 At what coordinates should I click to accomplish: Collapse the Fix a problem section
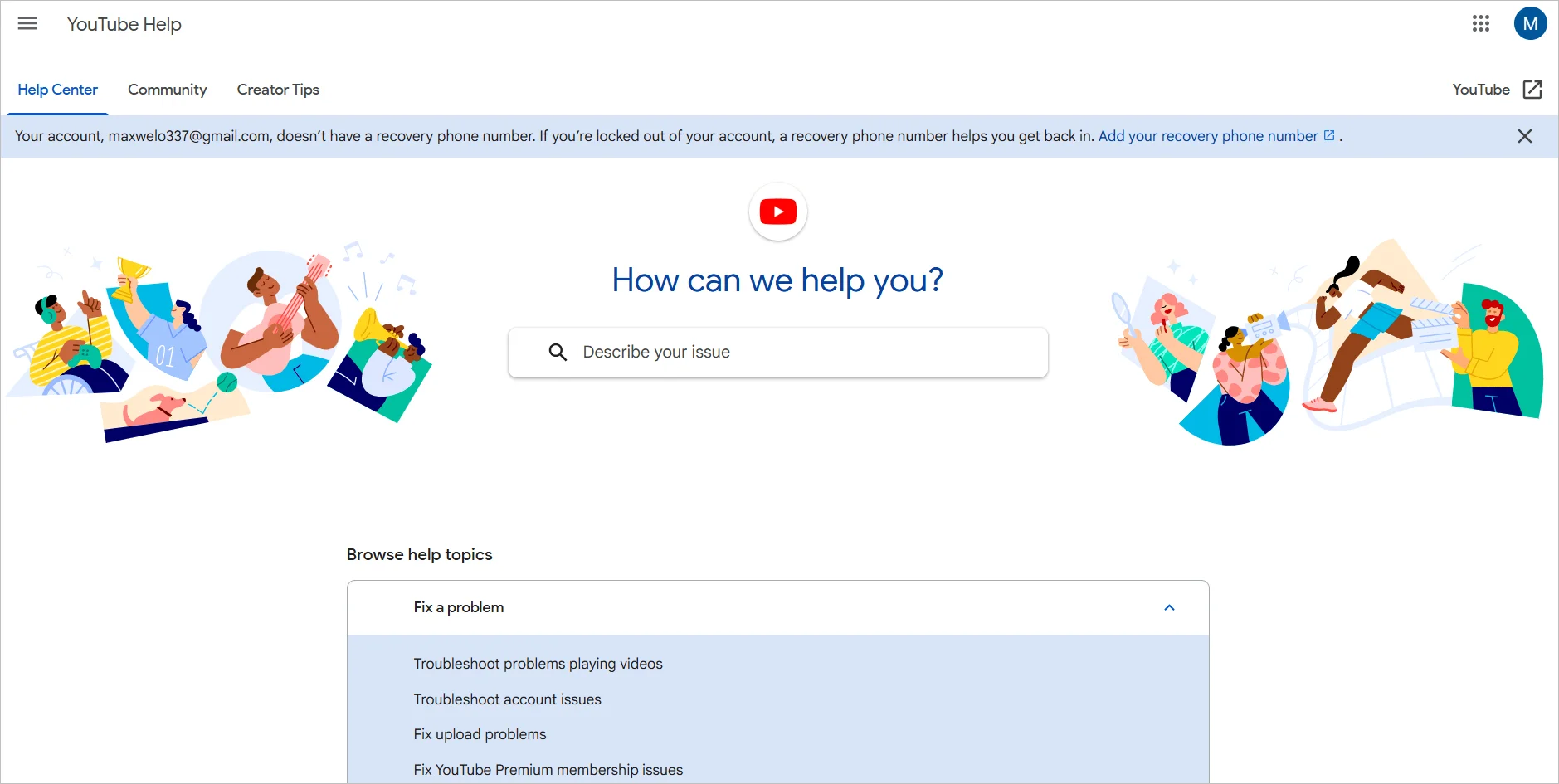coord(1169,608)
